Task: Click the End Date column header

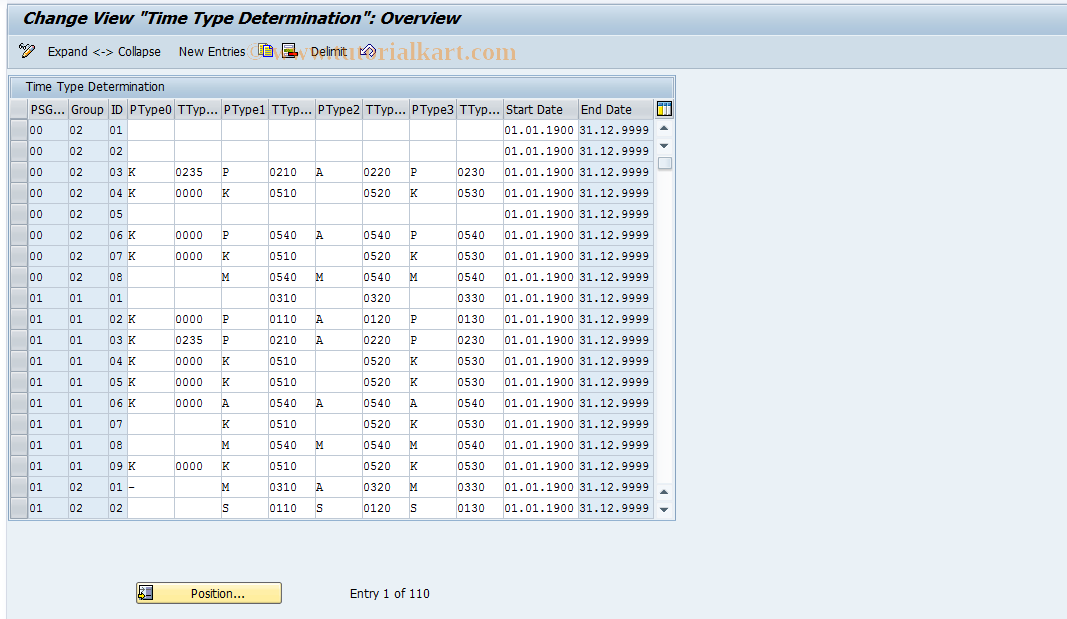Action: (x=615, y=109)
